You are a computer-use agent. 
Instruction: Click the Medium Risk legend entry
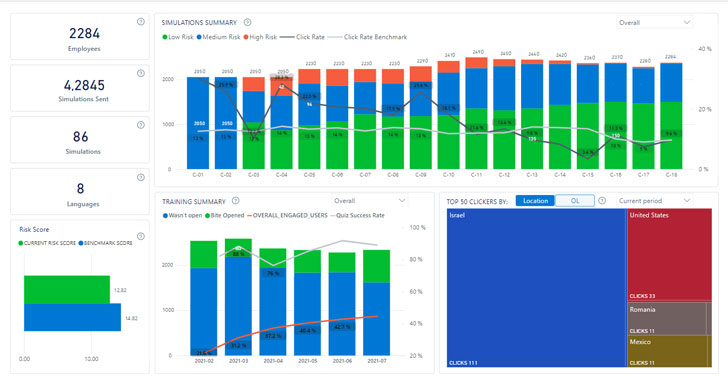[218, 37]
